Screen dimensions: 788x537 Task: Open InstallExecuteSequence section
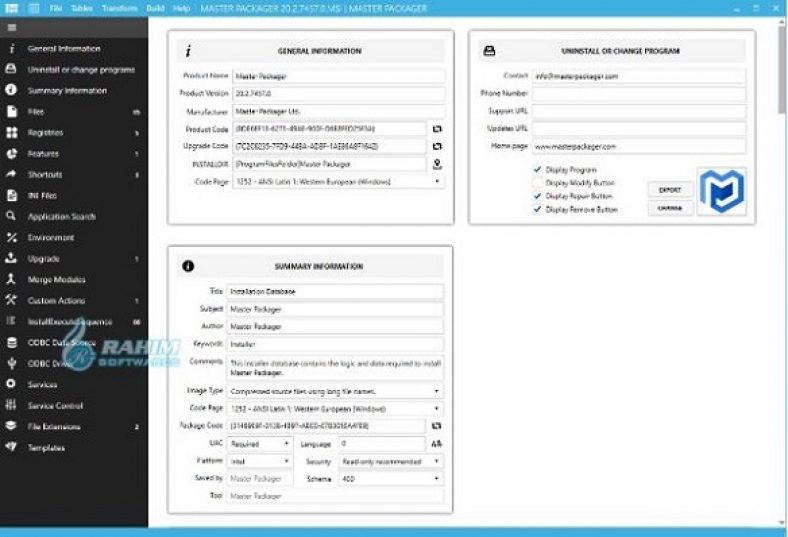point(74,321)
